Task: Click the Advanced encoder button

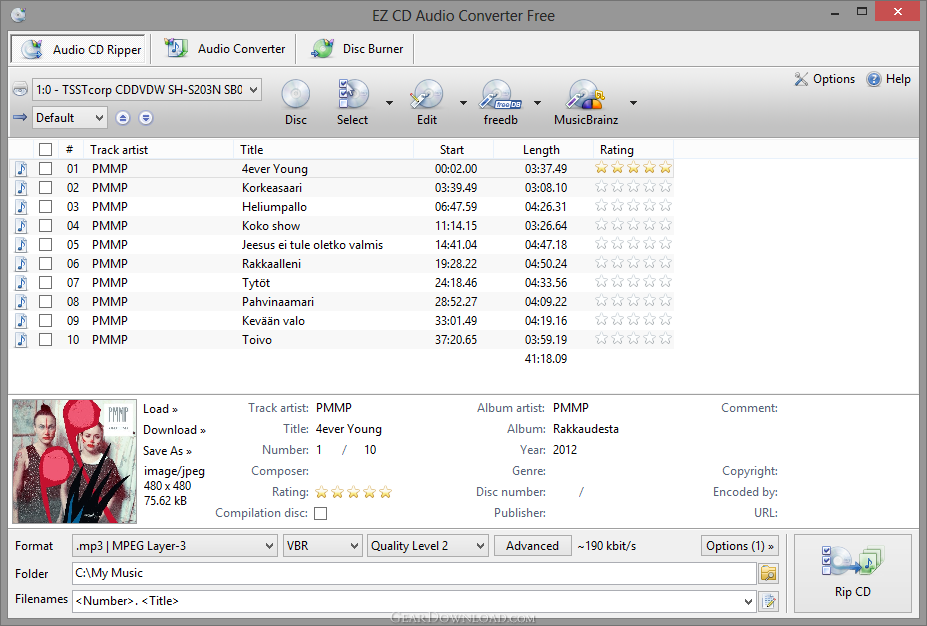Action: point(532,546)
